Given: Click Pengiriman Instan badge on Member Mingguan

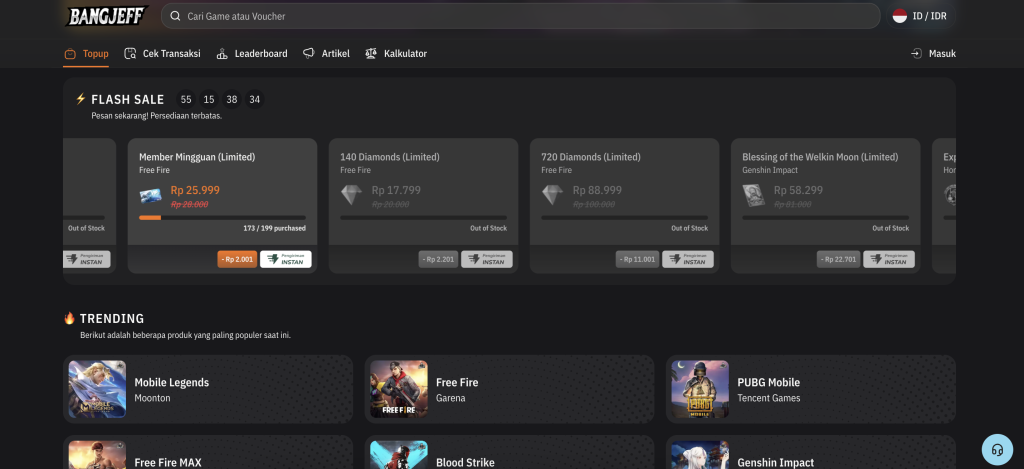Looking at the screenshot, I should tap(285, 259).
